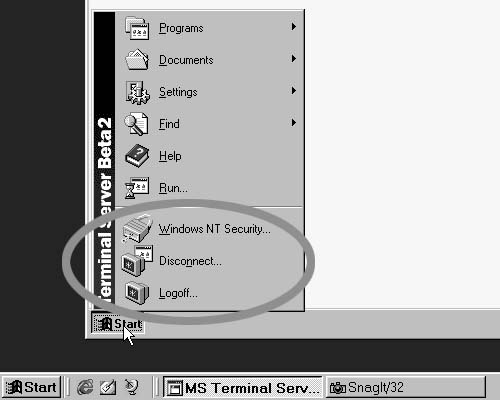
Task: Click the Run hourglass icon
Action: [137, 188]
